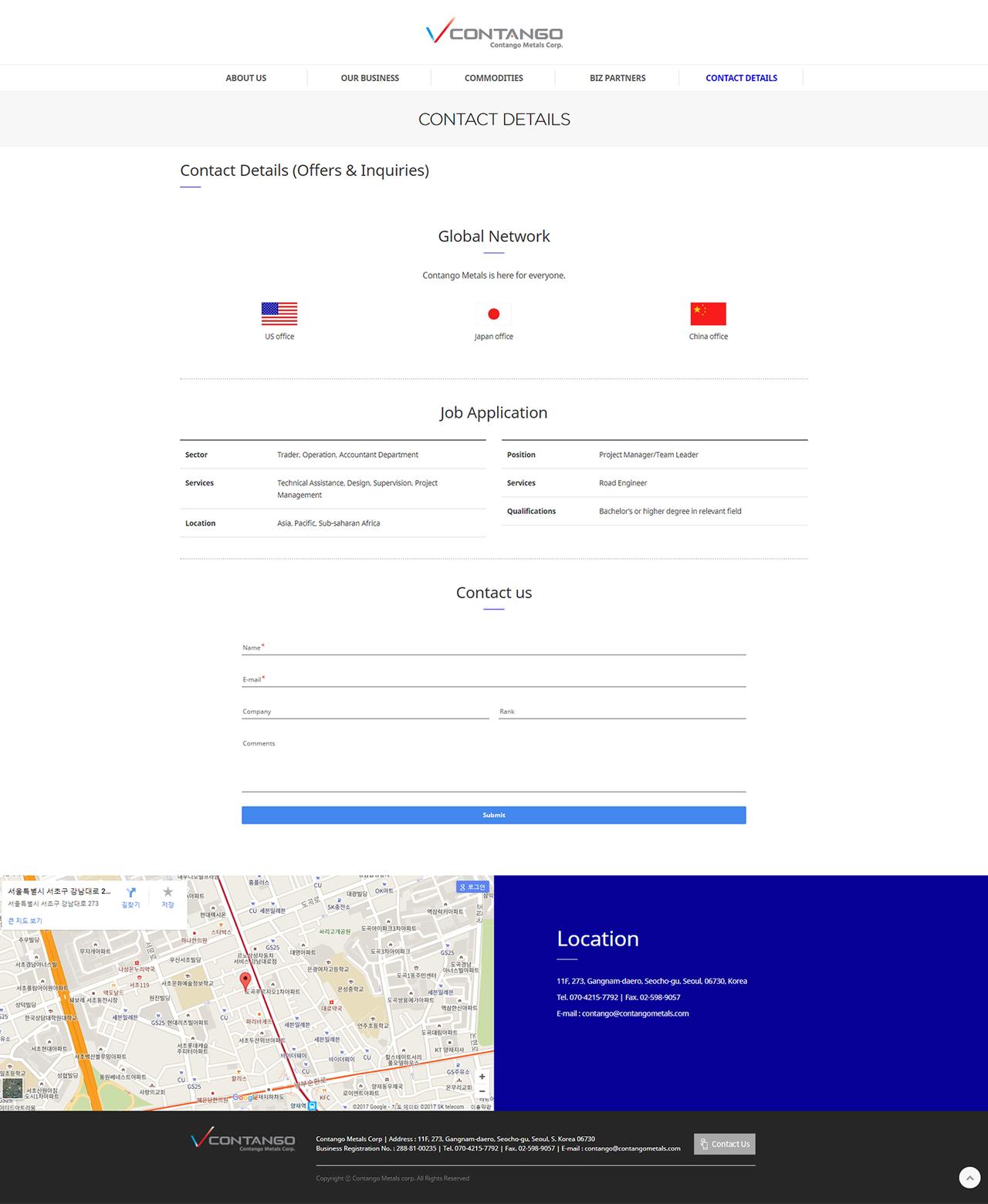Select the 'Asia, Pacific, Sub-saharan Africa' text
This screenshot has height=1204, width=988.
coord(329,523)
